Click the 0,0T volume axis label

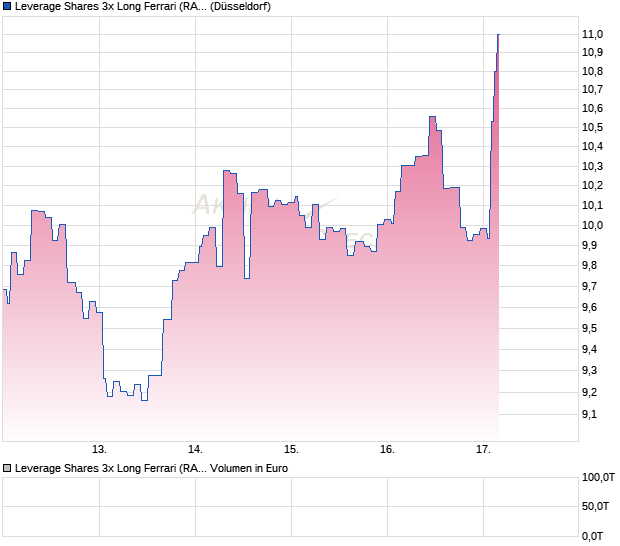[592, 537]
